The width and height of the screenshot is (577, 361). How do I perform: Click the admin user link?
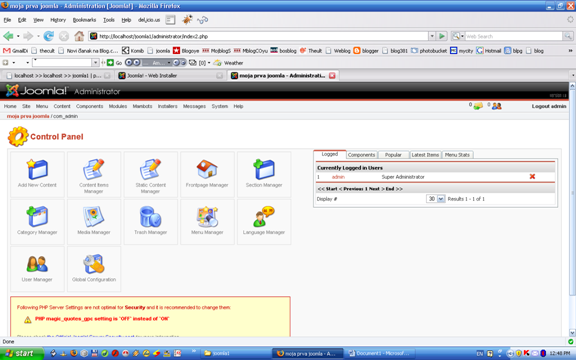tap(338, 177)
